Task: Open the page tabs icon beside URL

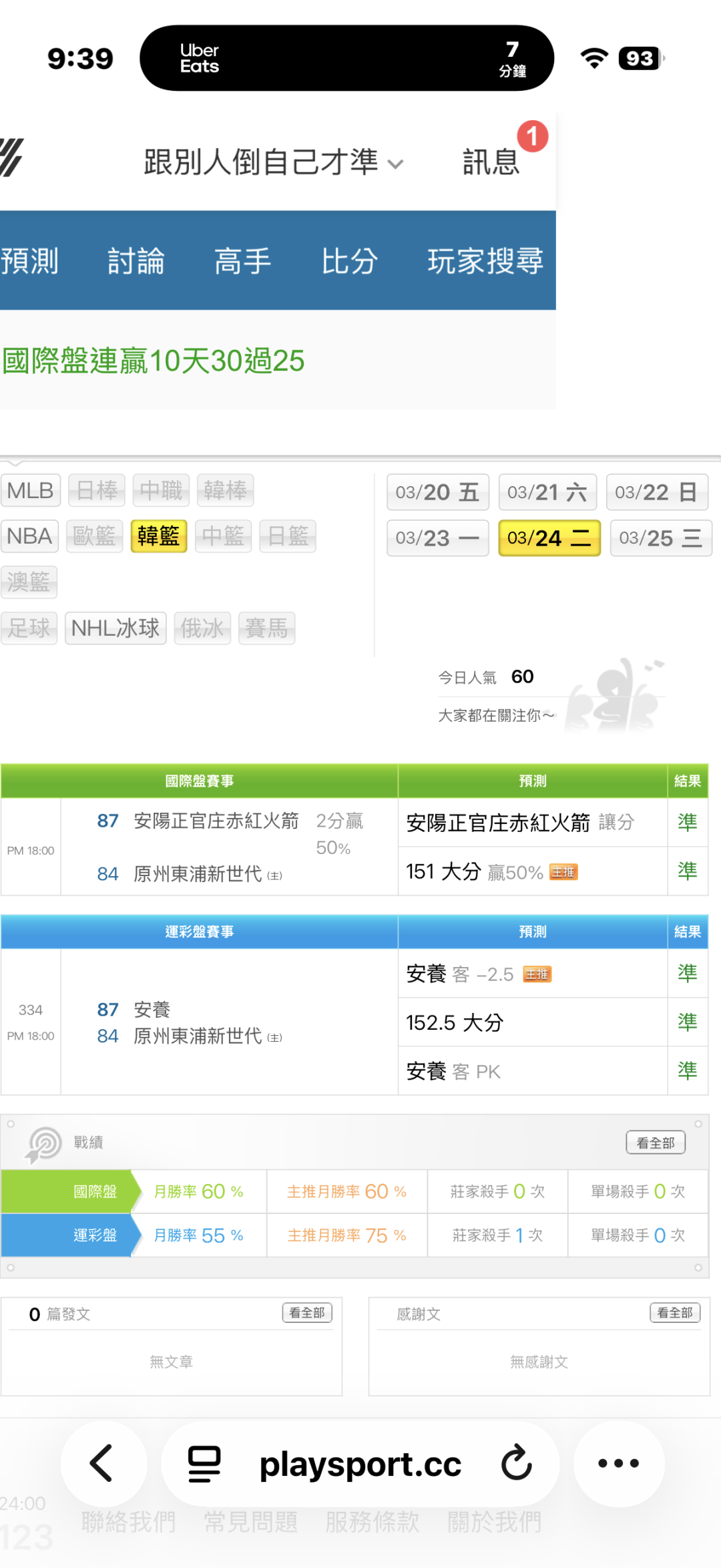Action: click(204, 1463)
